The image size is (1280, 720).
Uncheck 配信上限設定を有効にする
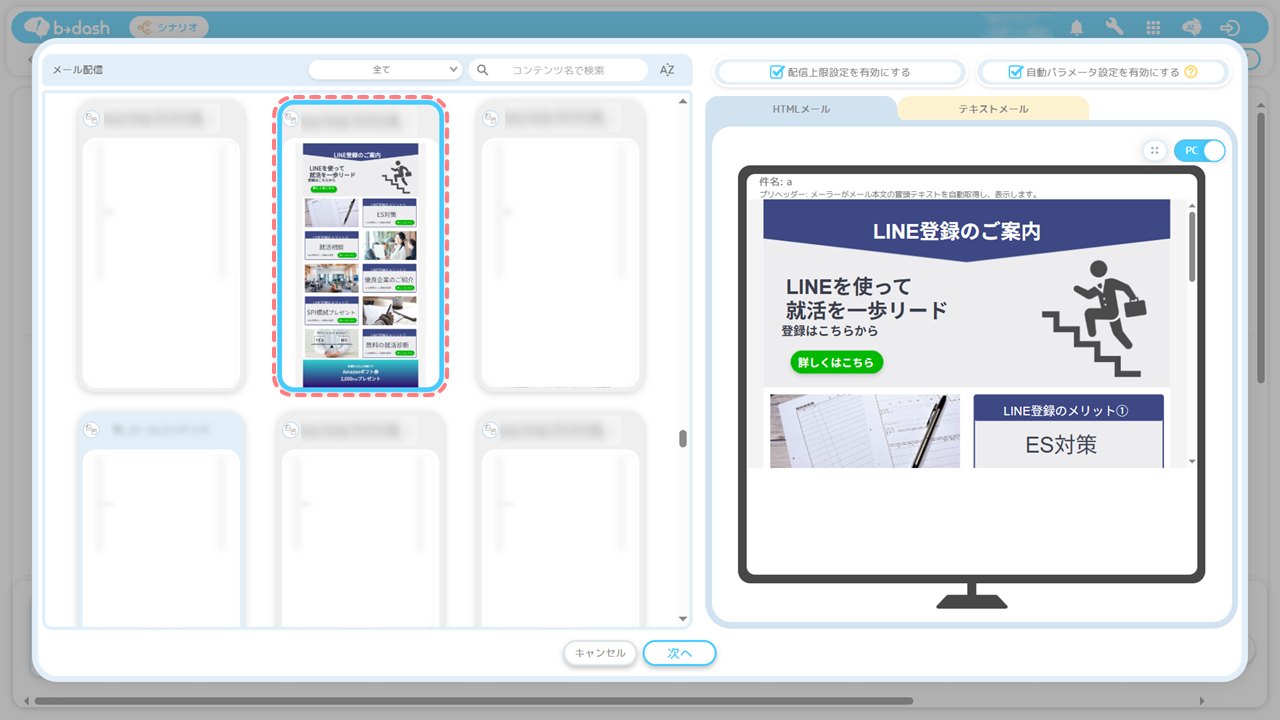point(777,72)
